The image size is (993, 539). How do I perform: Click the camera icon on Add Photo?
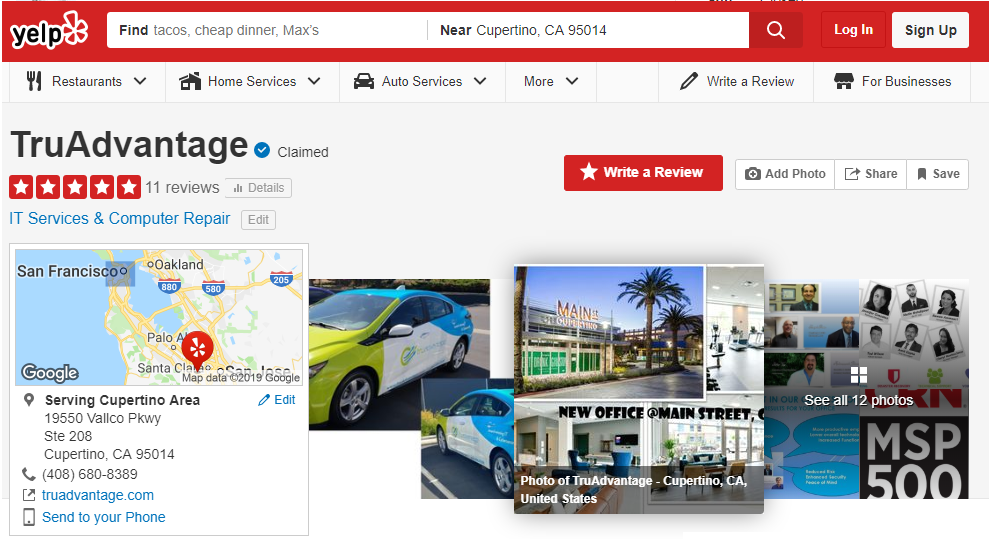pos(752,174)
